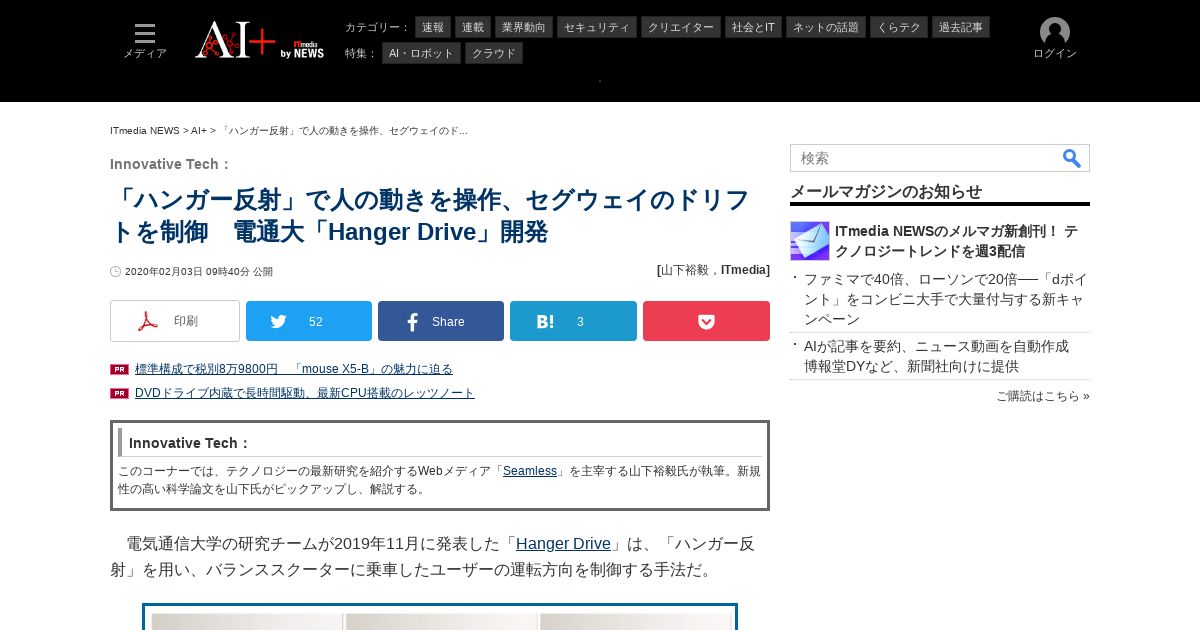
Task: Select the セキュリティ category
Action: tap(597, 27)
